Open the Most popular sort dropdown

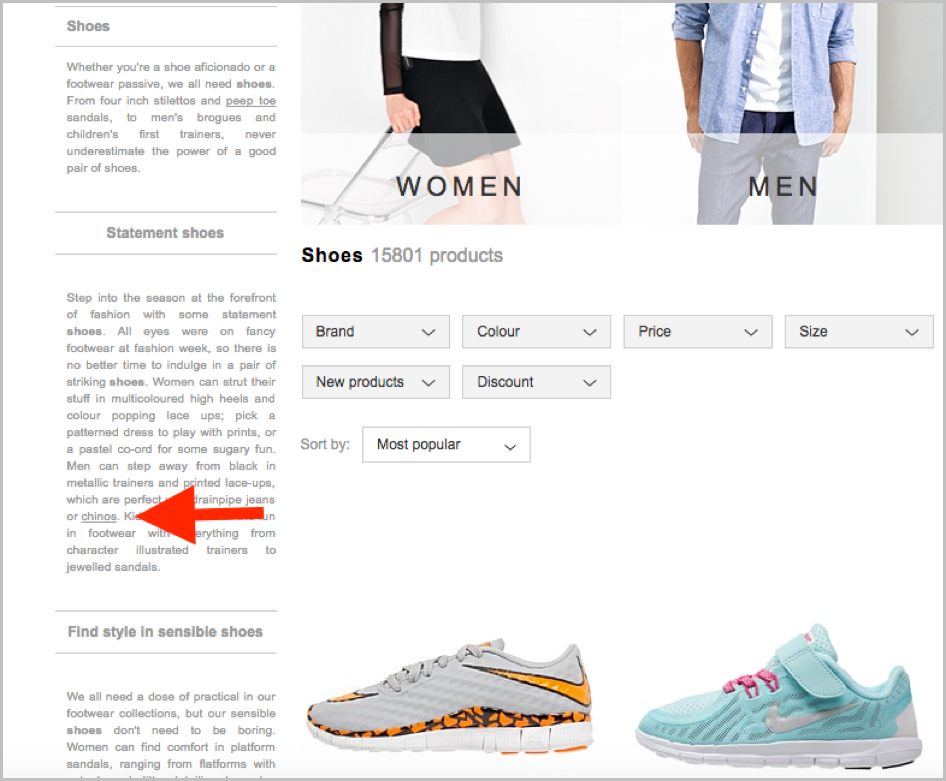pos(446,444)
